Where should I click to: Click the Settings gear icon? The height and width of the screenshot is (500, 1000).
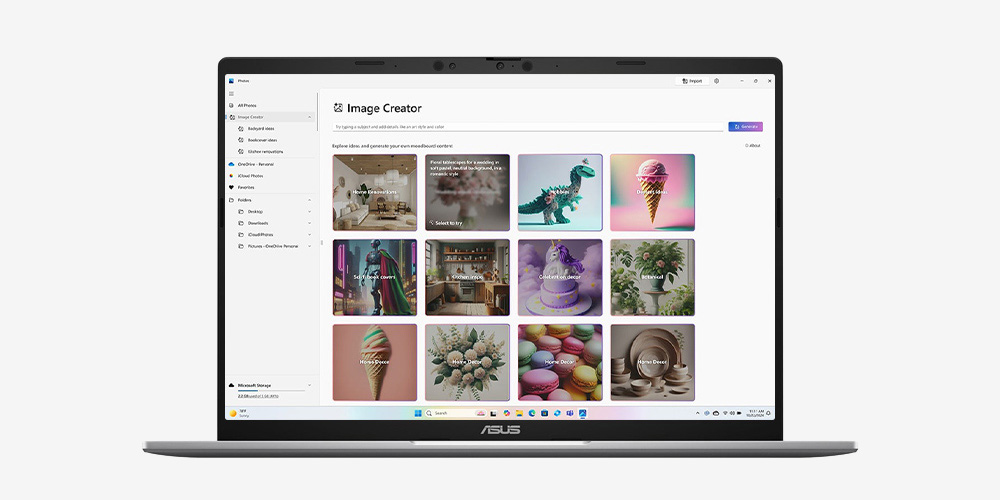pyautogui.click(x=716, y=81)
